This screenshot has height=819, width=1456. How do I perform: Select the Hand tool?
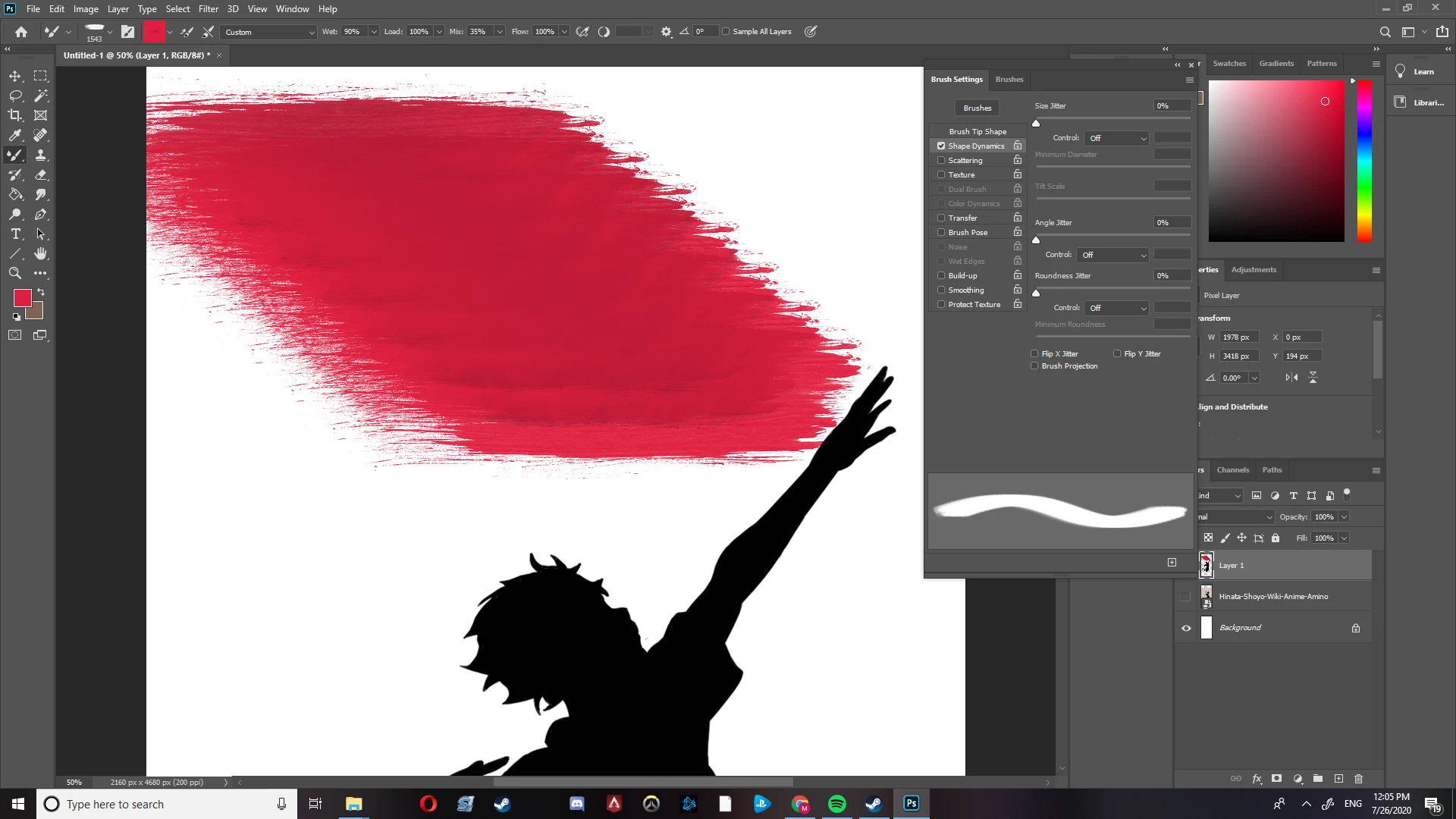(x=41, y=253)
